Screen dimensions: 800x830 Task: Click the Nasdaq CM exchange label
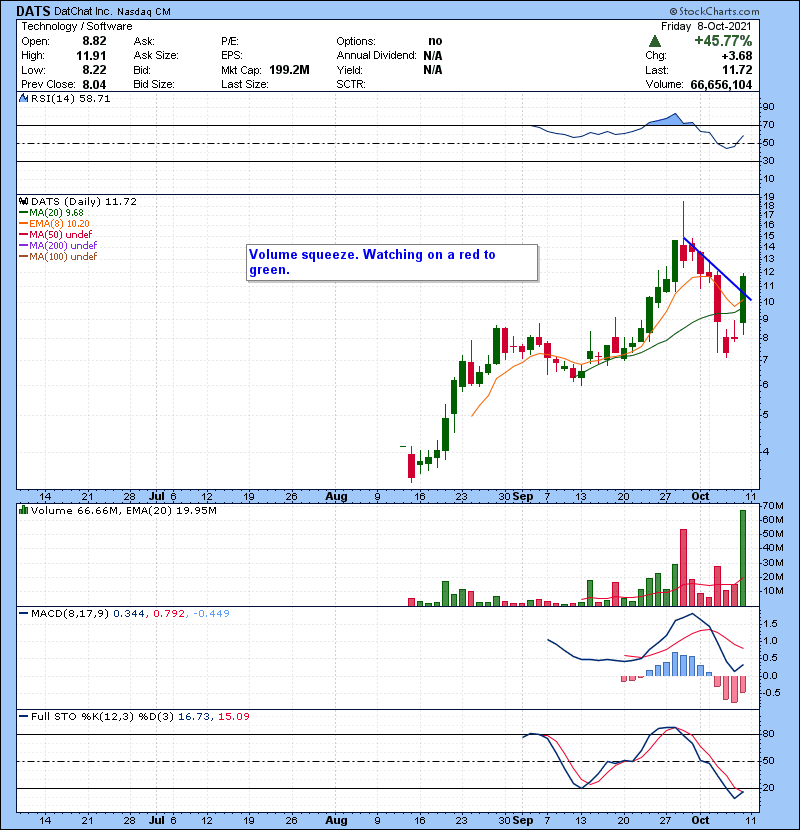pos(143,12)
